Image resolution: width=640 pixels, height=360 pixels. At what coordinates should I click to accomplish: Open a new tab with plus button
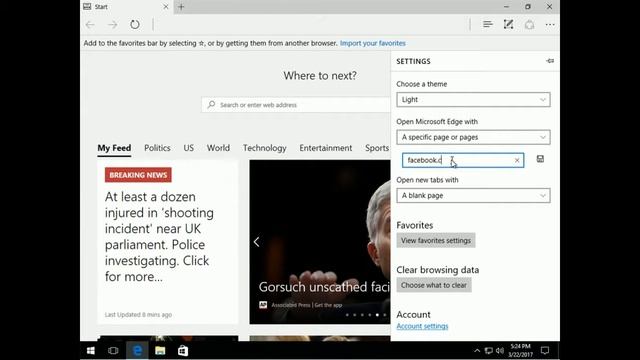[181, 7]
